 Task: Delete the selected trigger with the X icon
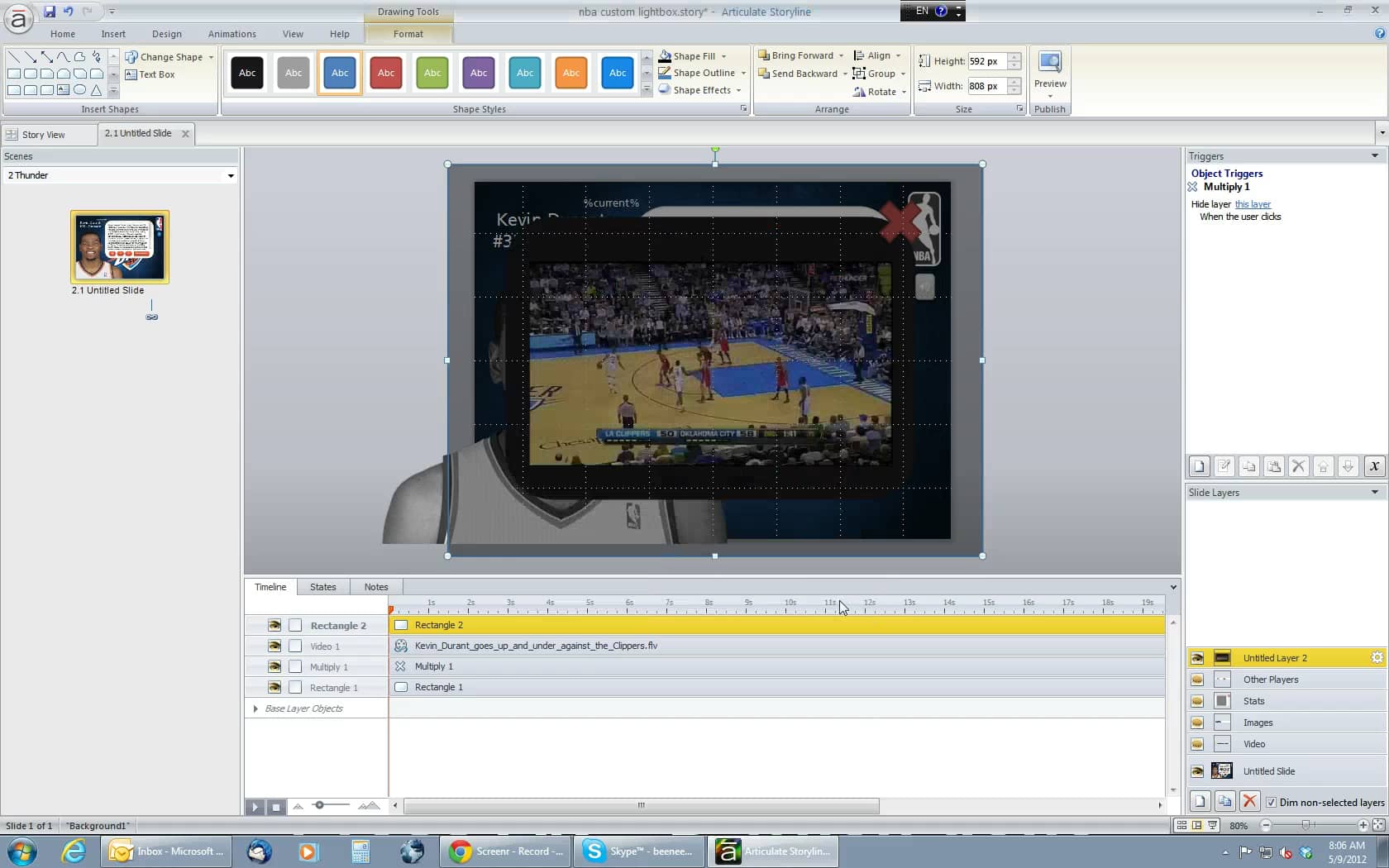(1299, 465)
